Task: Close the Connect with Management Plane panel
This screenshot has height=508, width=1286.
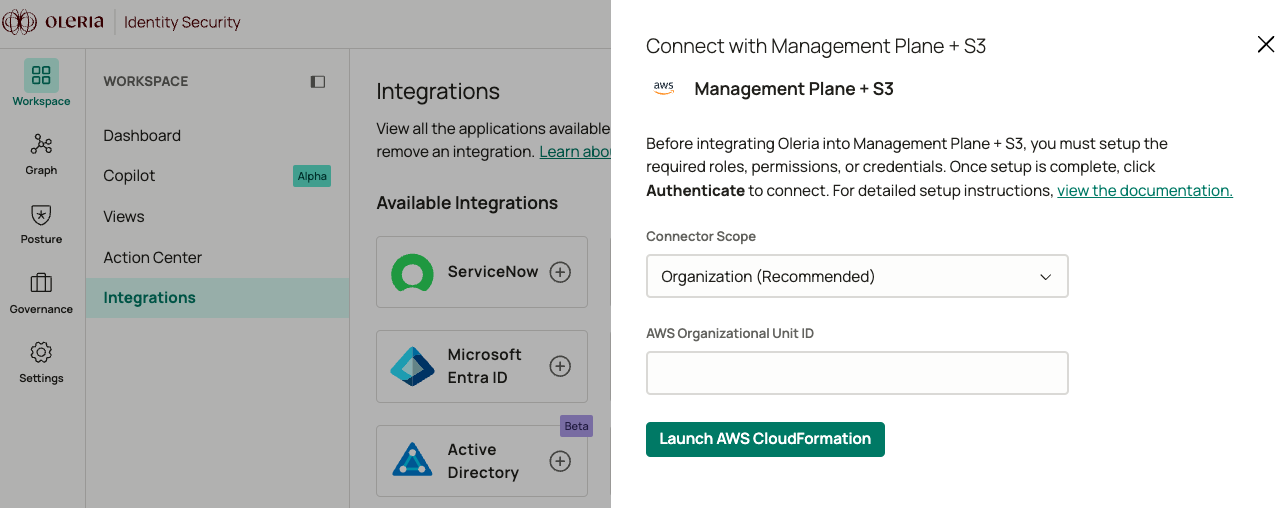Action: [1265, 44]
